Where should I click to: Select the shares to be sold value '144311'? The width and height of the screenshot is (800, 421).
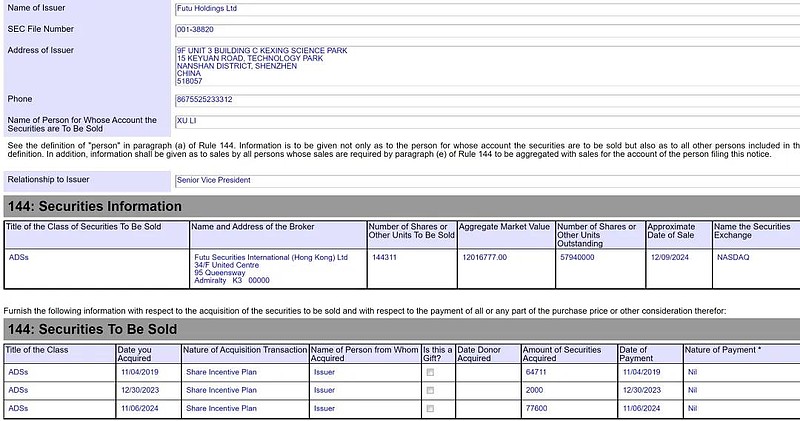[x=384, y=257]
